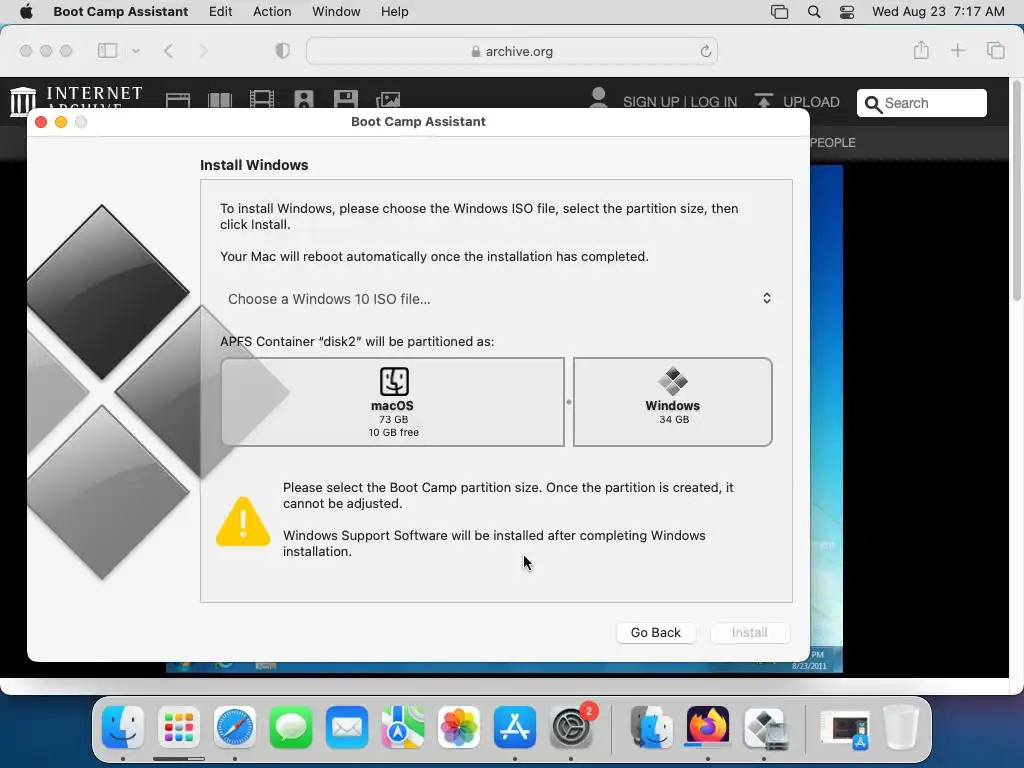Click the user avatar icon on archive.org
1024x768 pixels.
(x=598, y=98)
